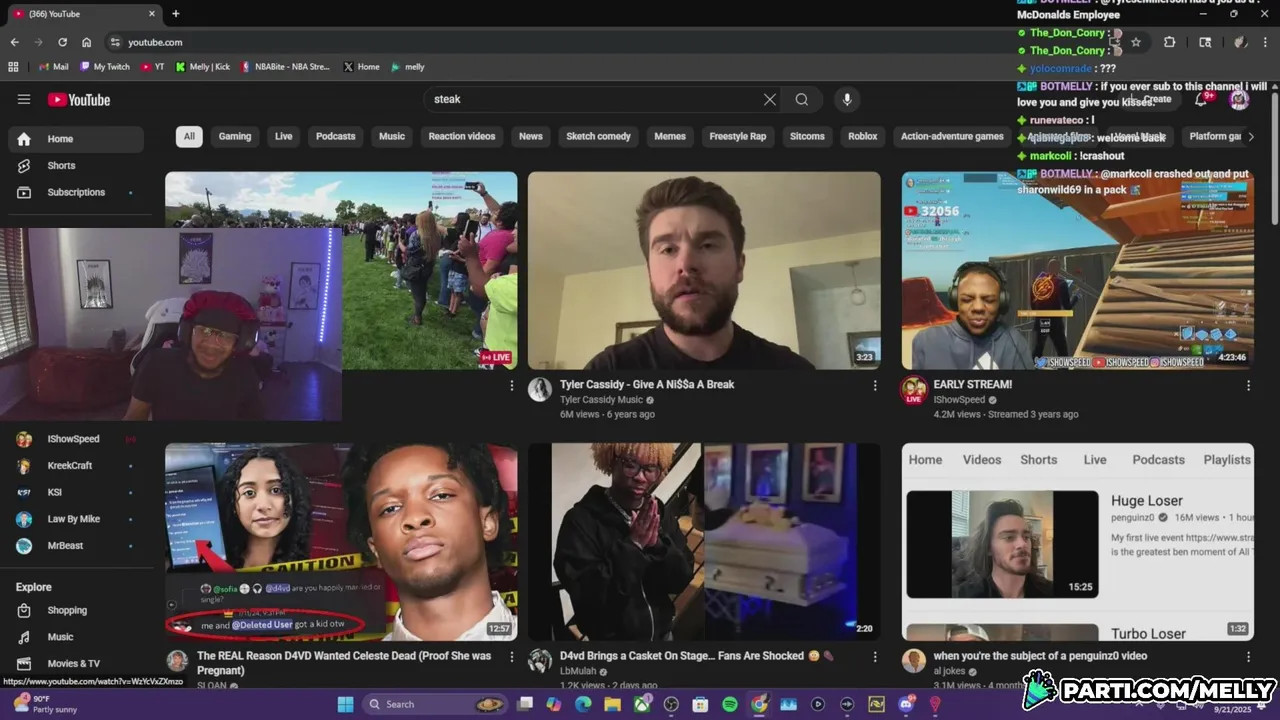Image resolution: width=1280 pixels, height=720 pixels.
Task: Open the browser extensions puzzle icon
Action: 1169,42
